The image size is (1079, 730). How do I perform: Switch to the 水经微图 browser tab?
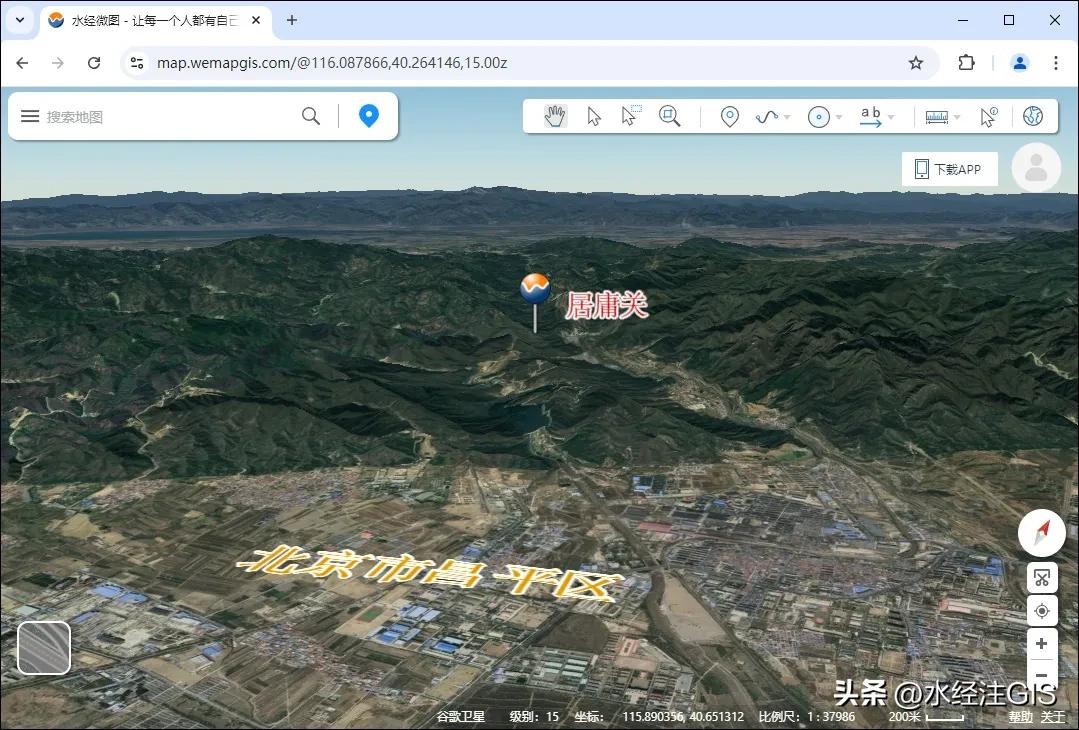click(x=150, y=20)
